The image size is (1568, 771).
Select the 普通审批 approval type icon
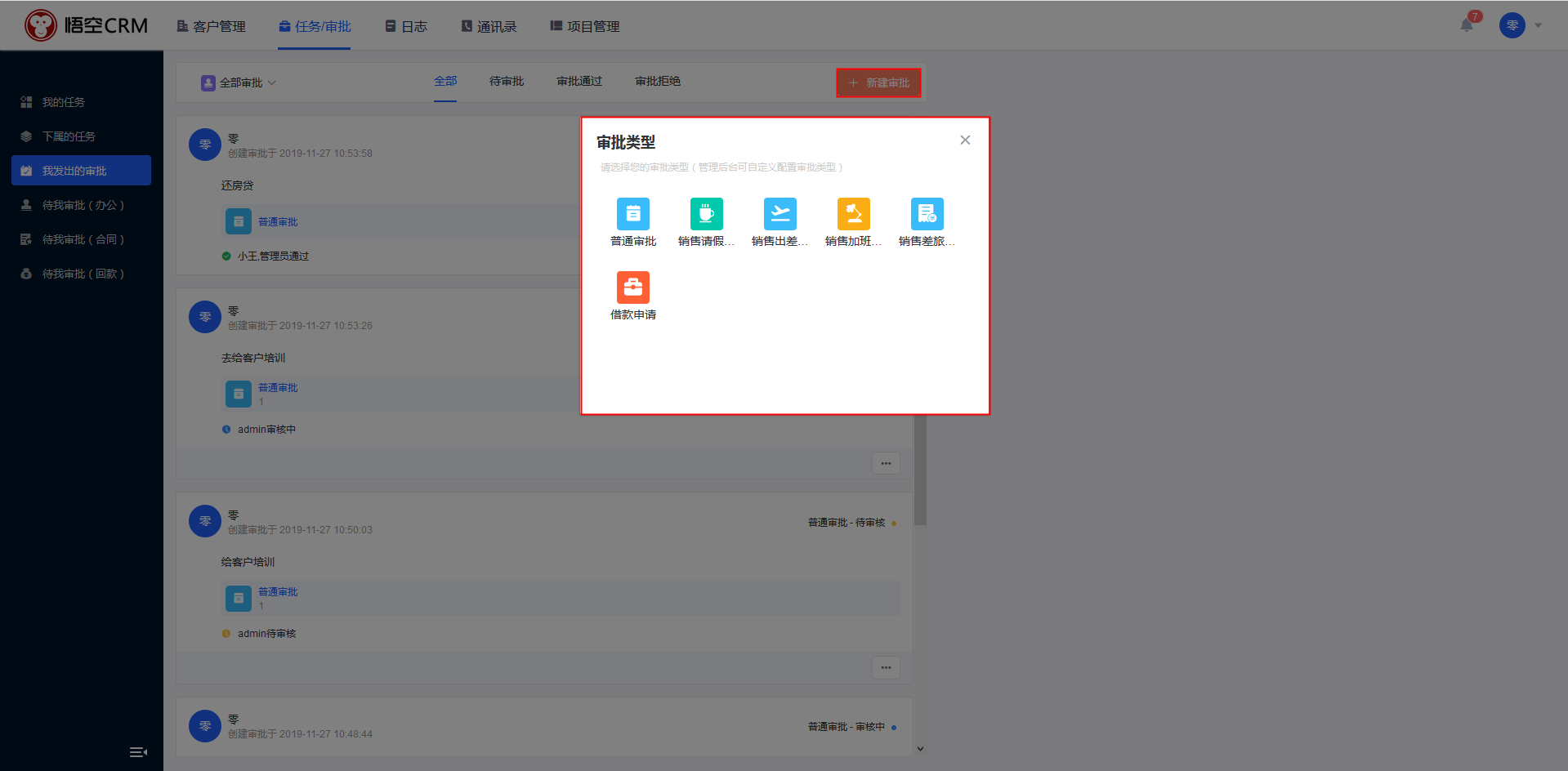[632, 214]
